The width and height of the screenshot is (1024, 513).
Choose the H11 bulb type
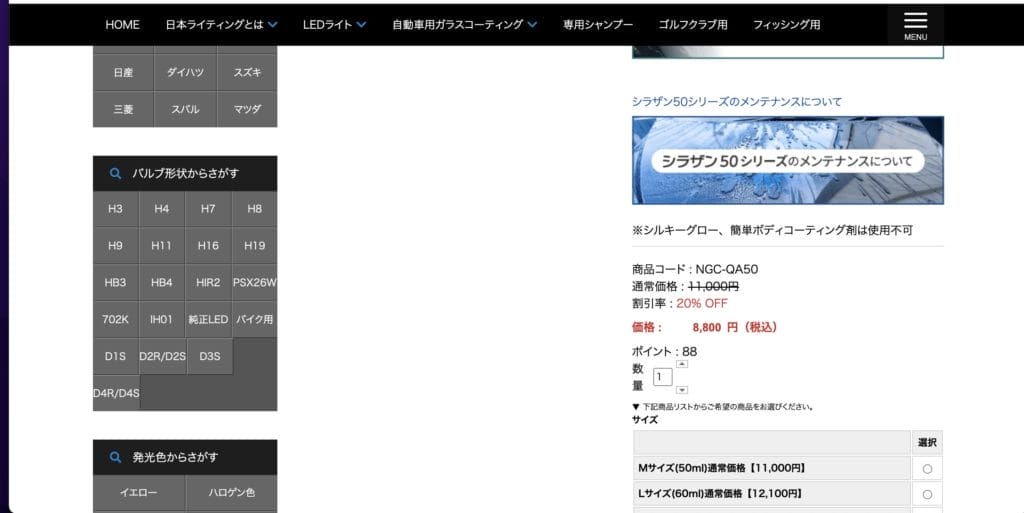[x=162, y=245]
